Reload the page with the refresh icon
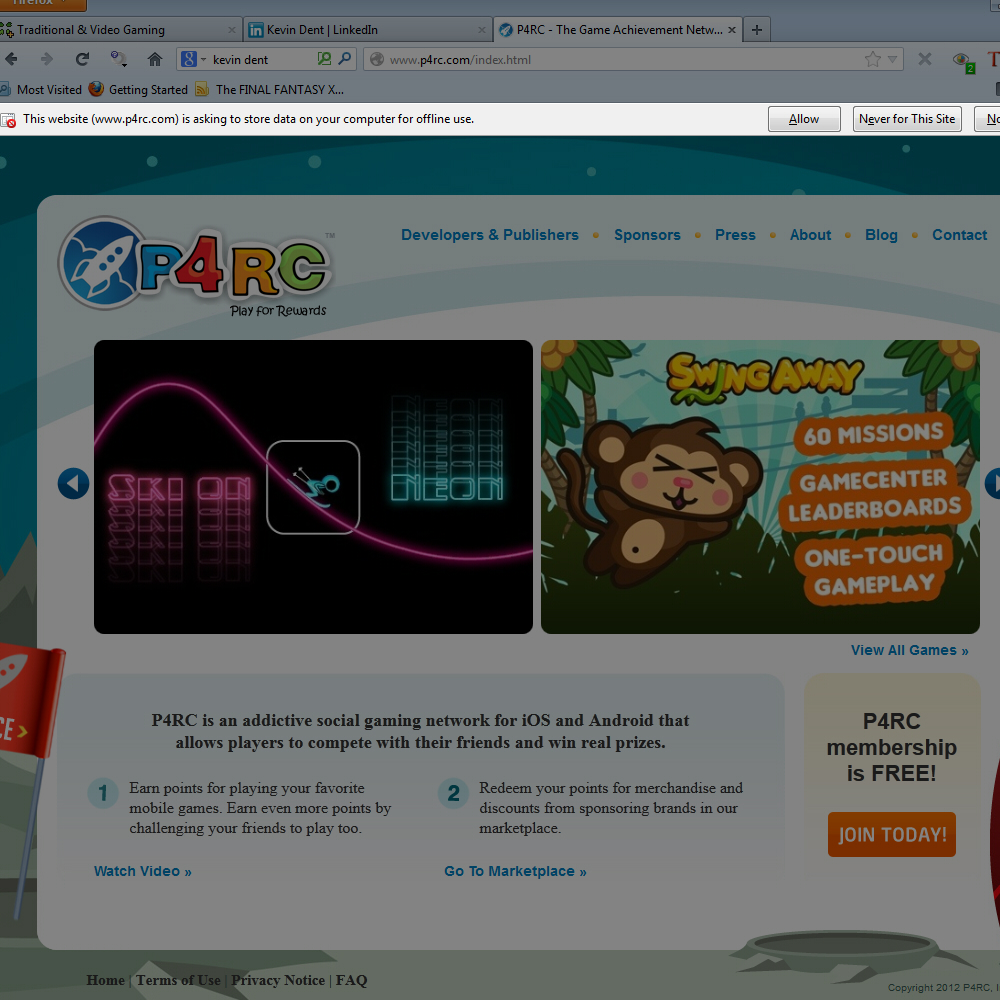The image size is (1000, 1000). (83, 59)
